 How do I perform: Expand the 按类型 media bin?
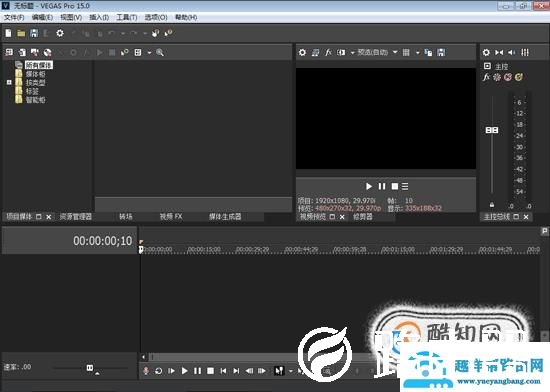click(x=9, y=82)
